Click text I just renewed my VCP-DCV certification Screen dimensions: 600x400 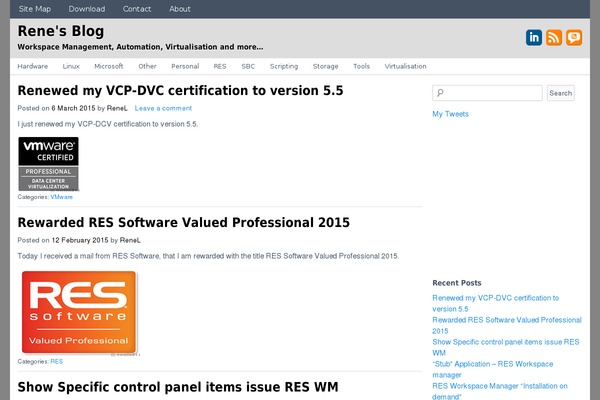108,124
